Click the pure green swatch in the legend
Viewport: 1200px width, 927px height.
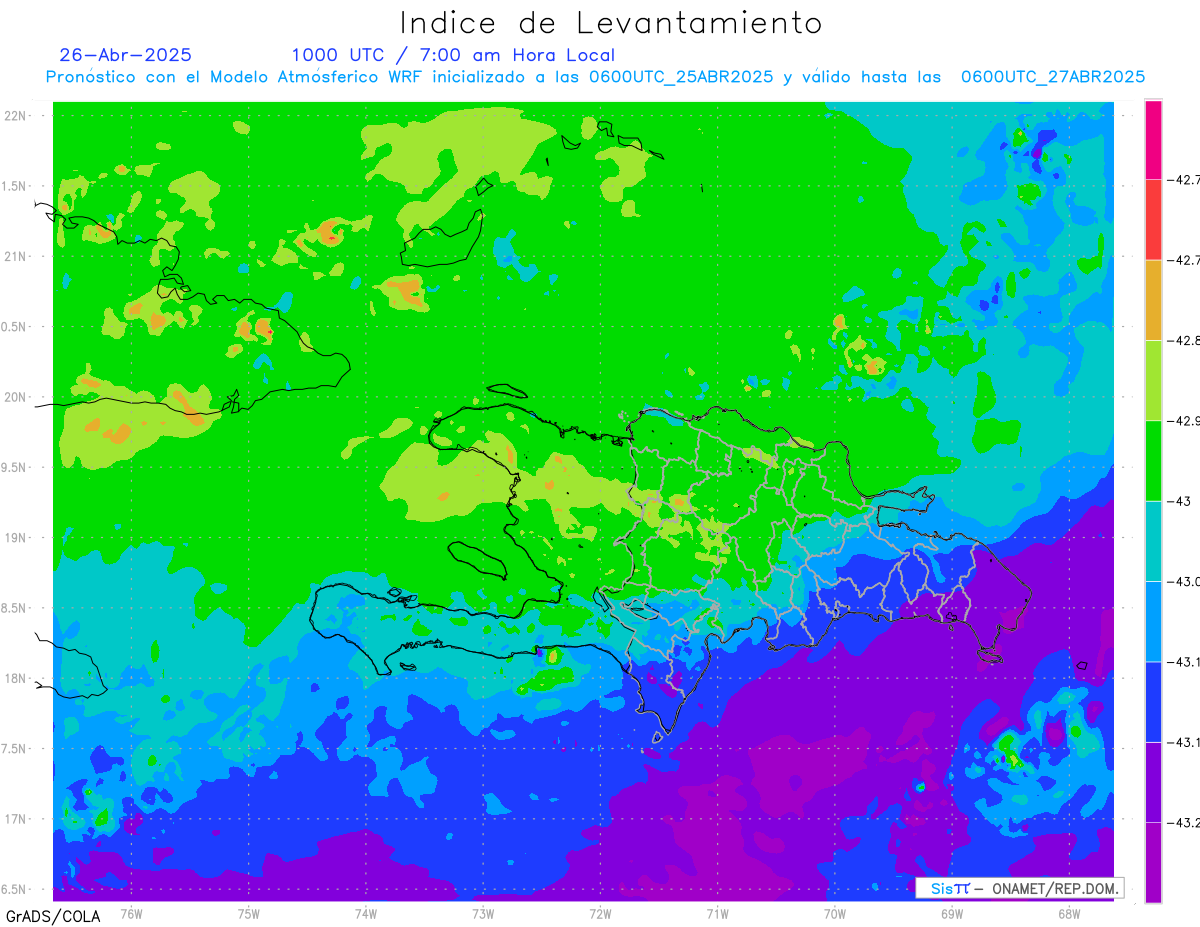[x=1154, y=460]
